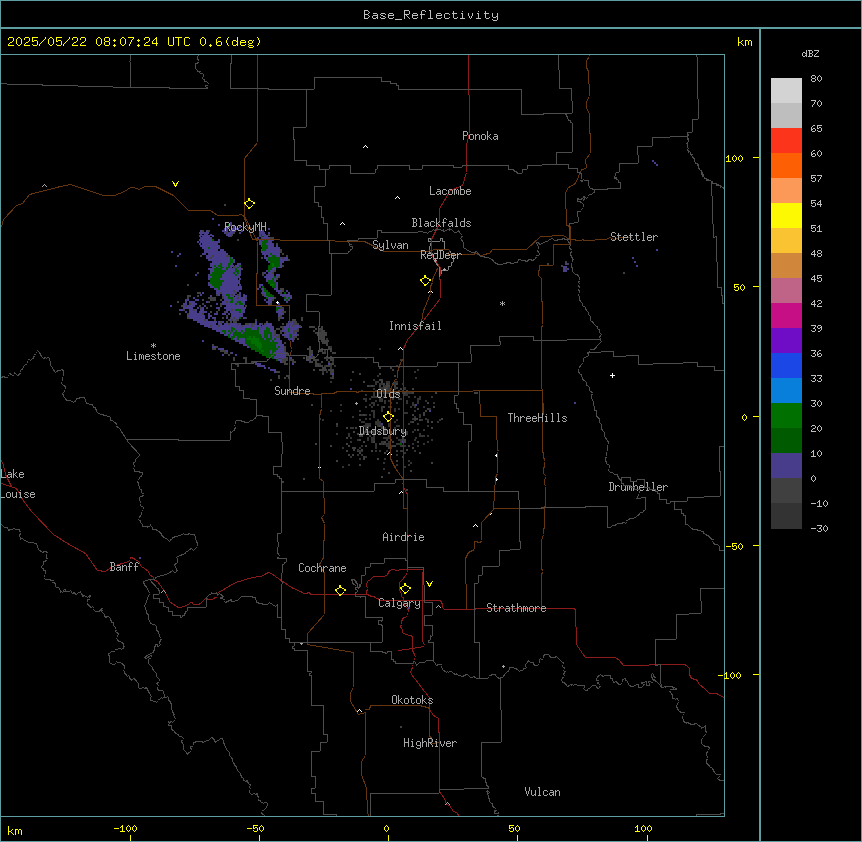
Task: Click the -30 value in the dBZ legend
Action: (819, 528)
